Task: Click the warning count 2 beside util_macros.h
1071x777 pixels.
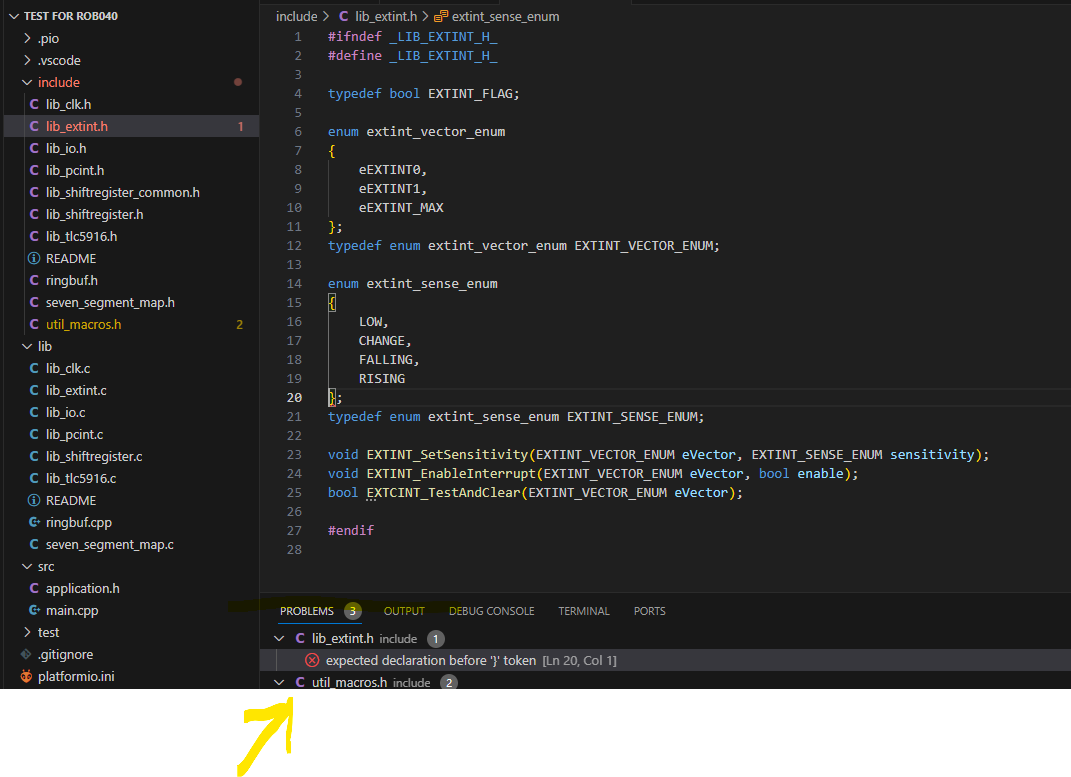Action: click(449, 682)
